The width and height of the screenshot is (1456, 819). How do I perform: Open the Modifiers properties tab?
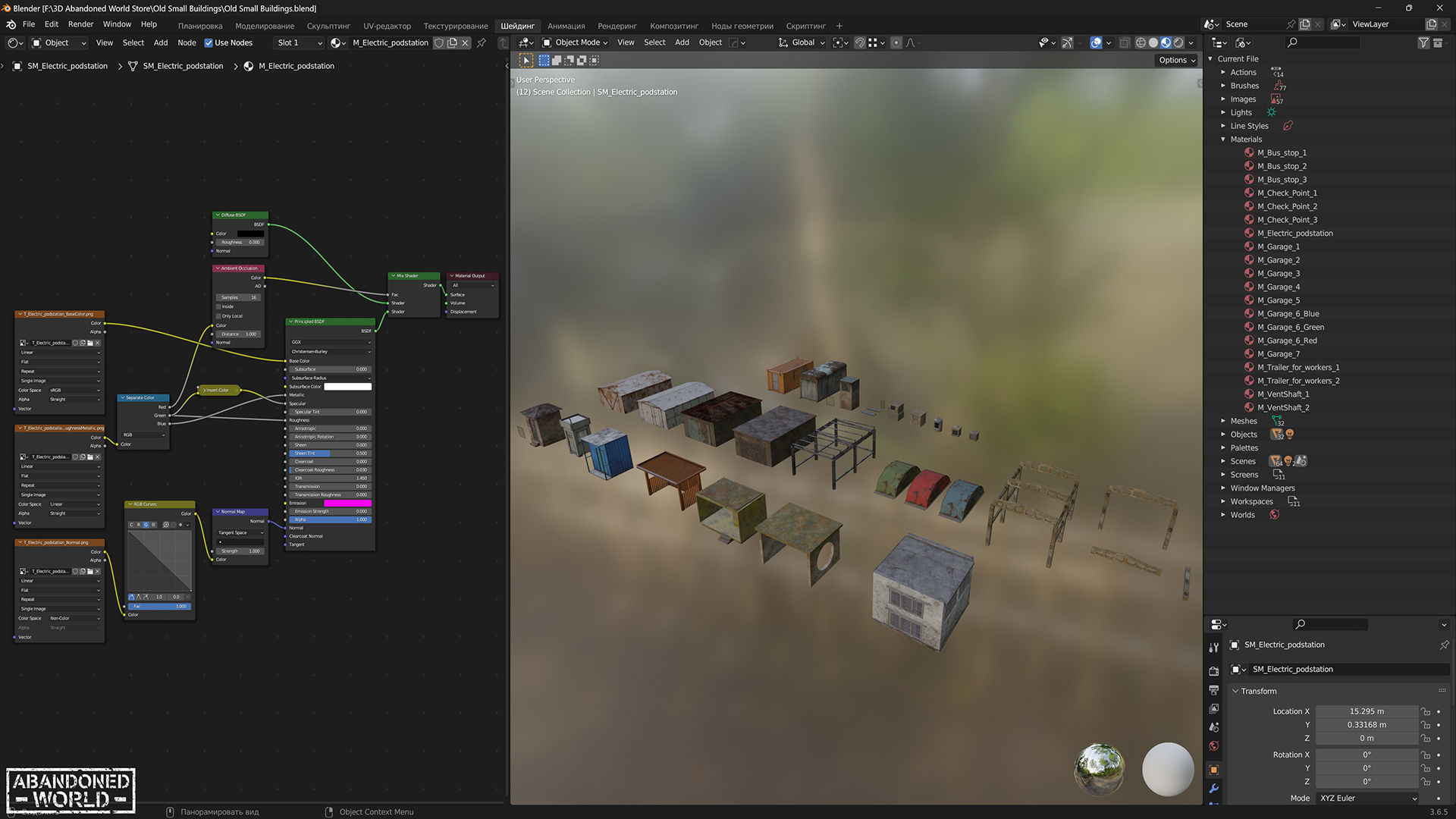pos(1214,789)
